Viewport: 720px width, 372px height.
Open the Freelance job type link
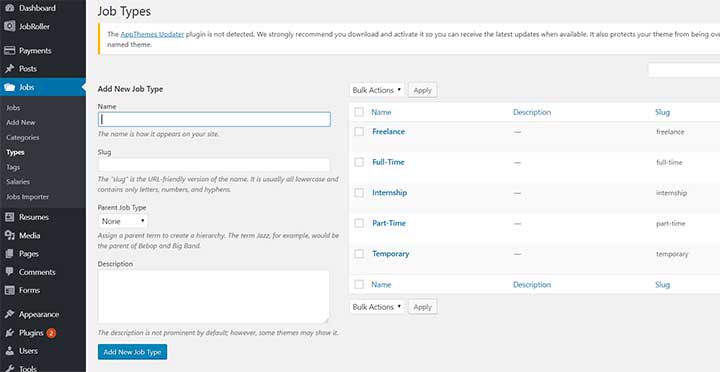(388, 132)
